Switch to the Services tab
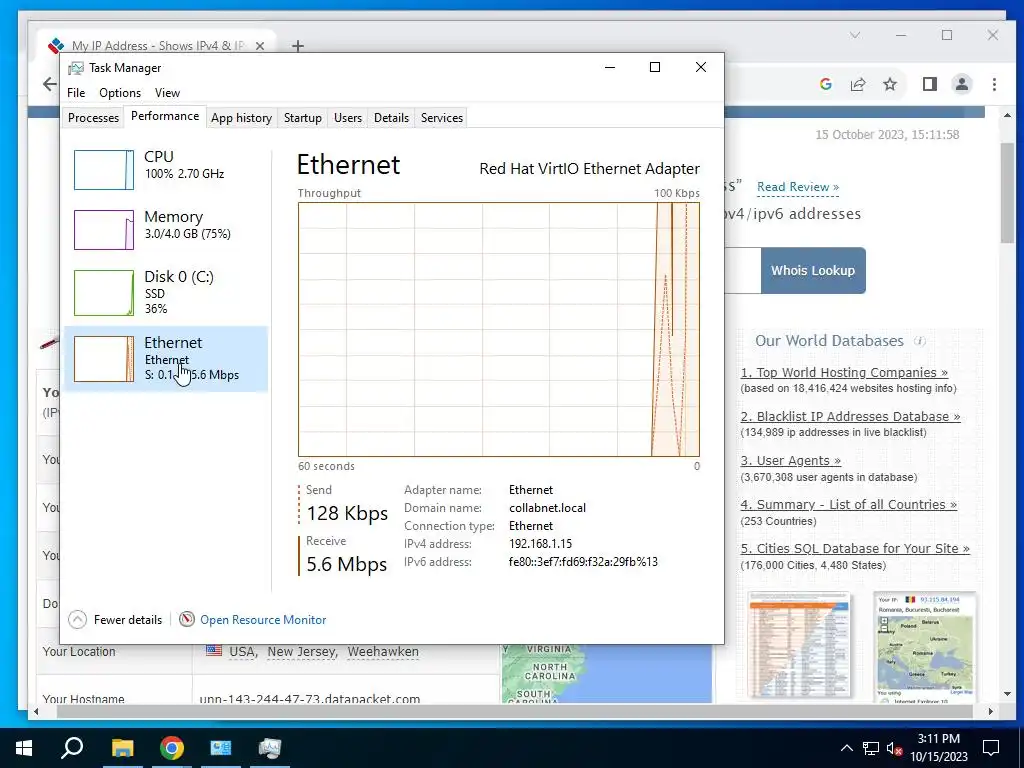 coord(441,118)
